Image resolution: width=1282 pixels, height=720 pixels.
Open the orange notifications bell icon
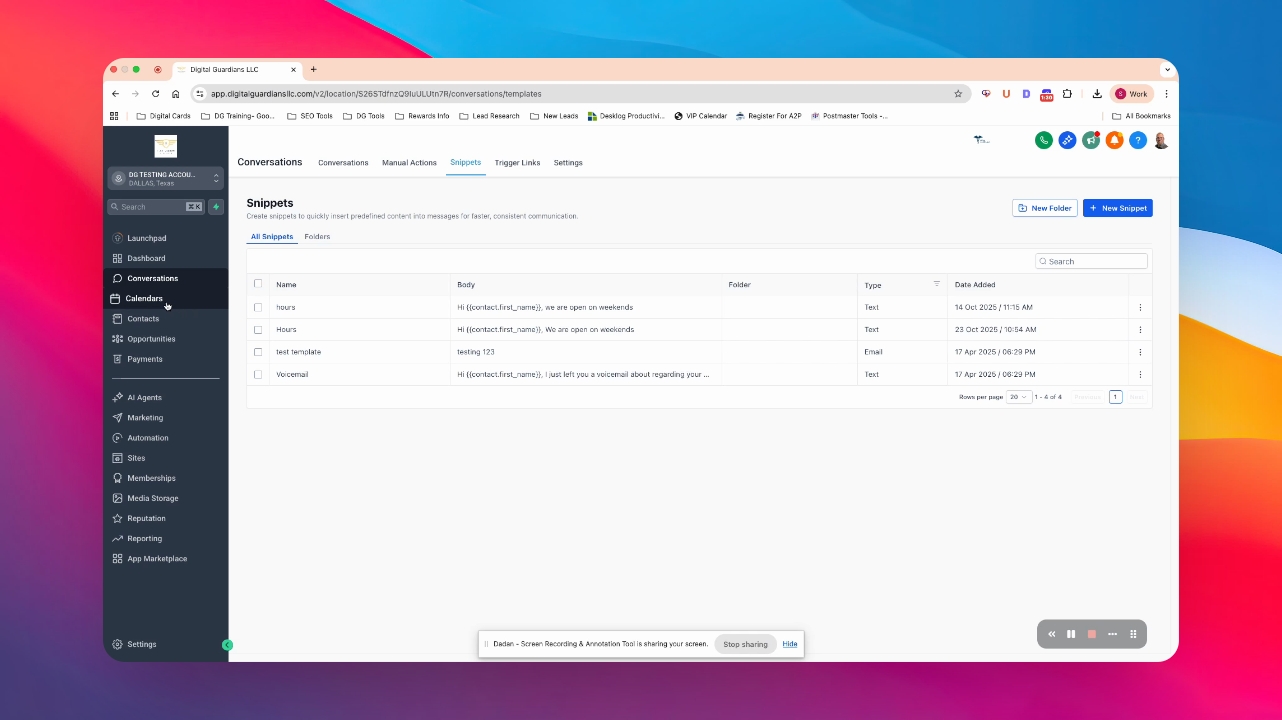click(1114, 140)
